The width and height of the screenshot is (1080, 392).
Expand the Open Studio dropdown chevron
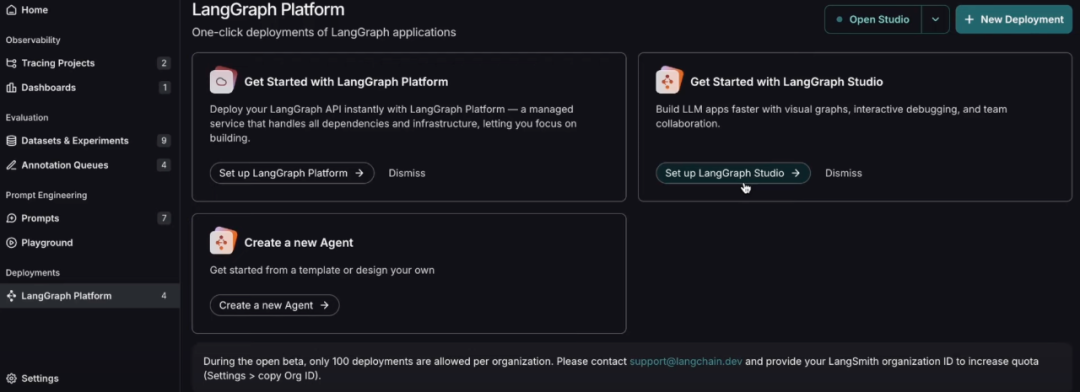(935, 19)
